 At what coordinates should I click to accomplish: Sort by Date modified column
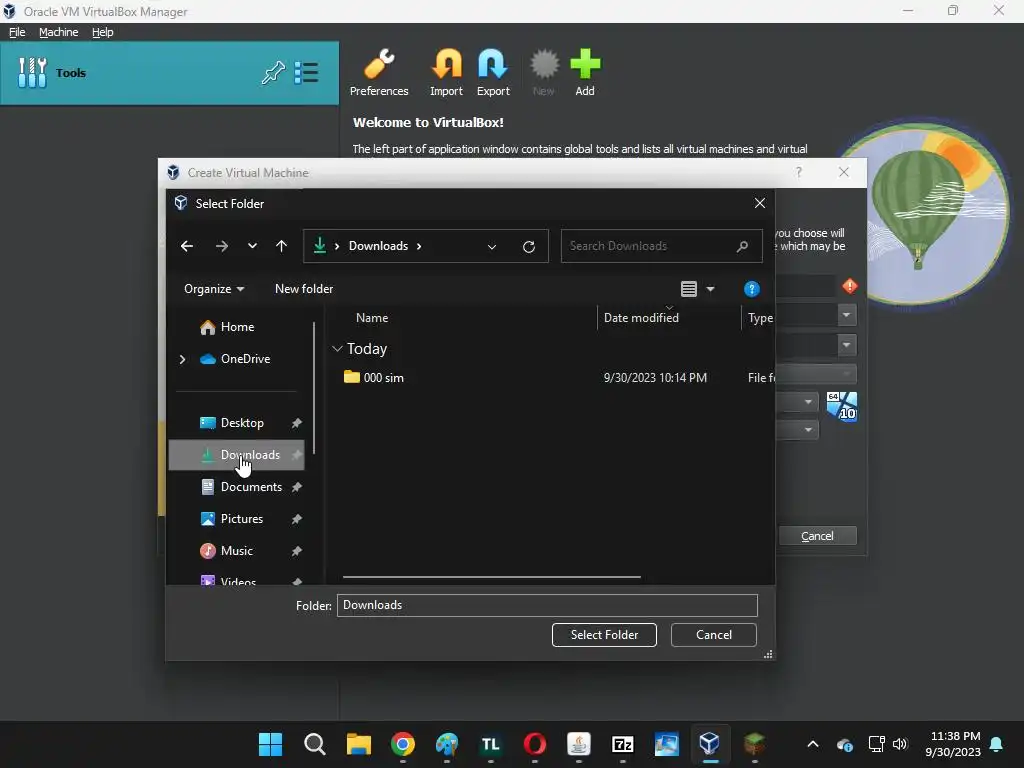(x=641, y=318)
